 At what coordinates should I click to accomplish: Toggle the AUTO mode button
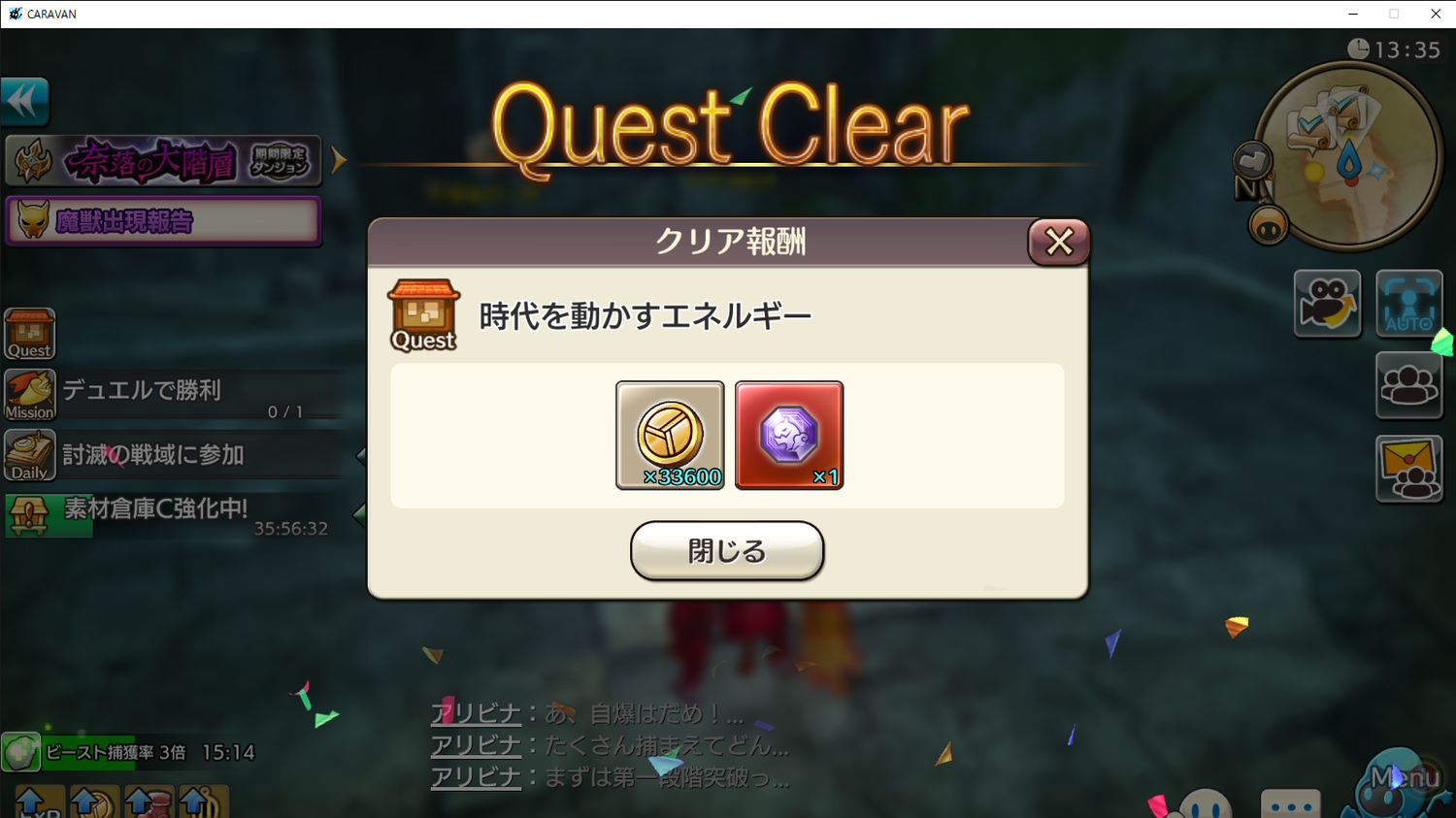point(1408,304)
